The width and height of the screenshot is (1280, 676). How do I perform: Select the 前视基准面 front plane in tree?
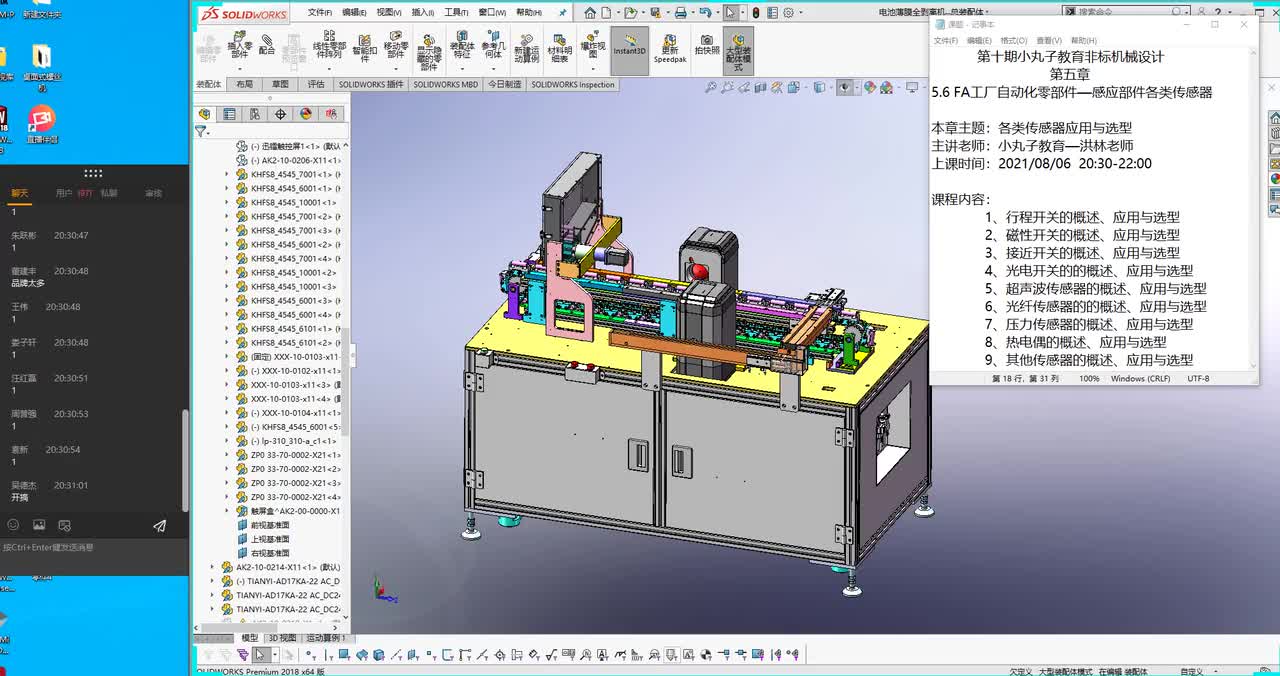pos(270,525)
